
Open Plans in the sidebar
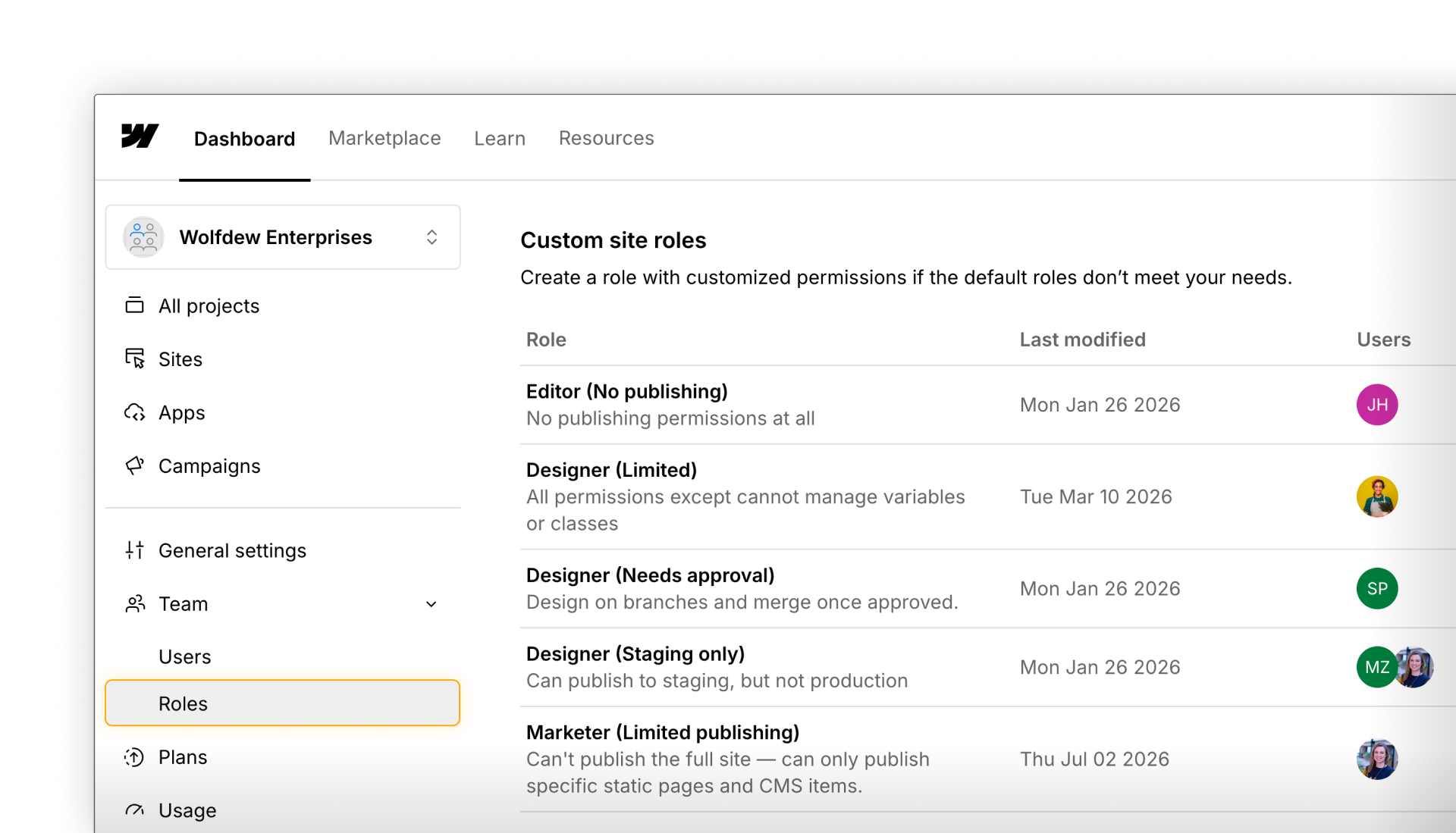tap(183, 757)
